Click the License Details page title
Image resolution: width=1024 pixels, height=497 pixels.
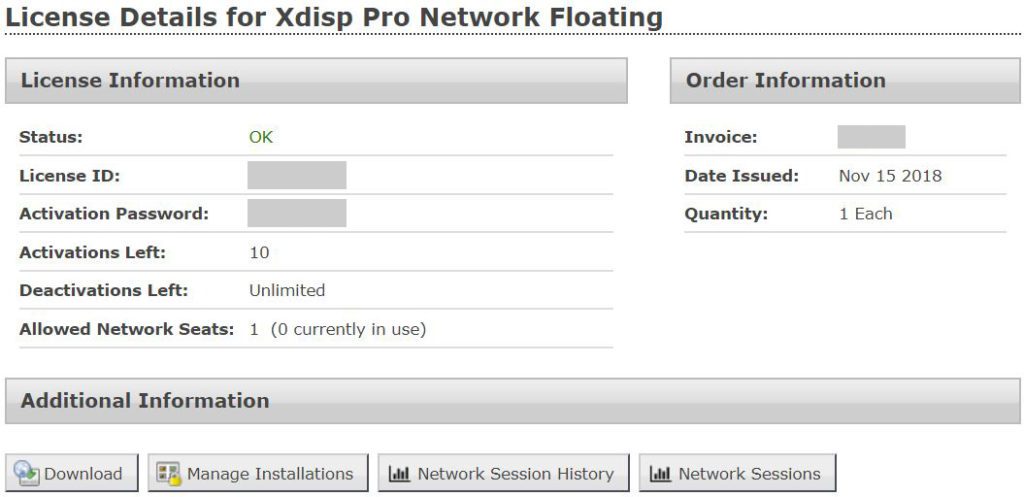click(x=334, y=17)
